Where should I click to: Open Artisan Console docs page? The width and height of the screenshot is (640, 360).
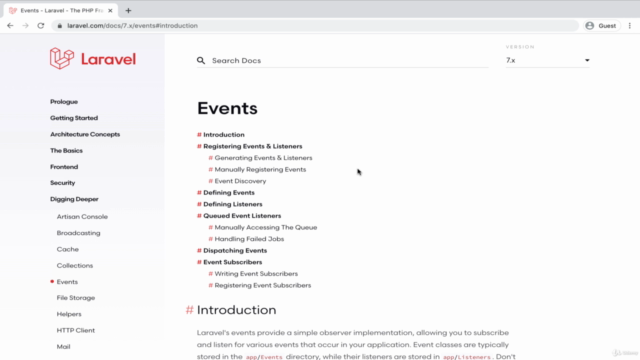coord(82,217)
